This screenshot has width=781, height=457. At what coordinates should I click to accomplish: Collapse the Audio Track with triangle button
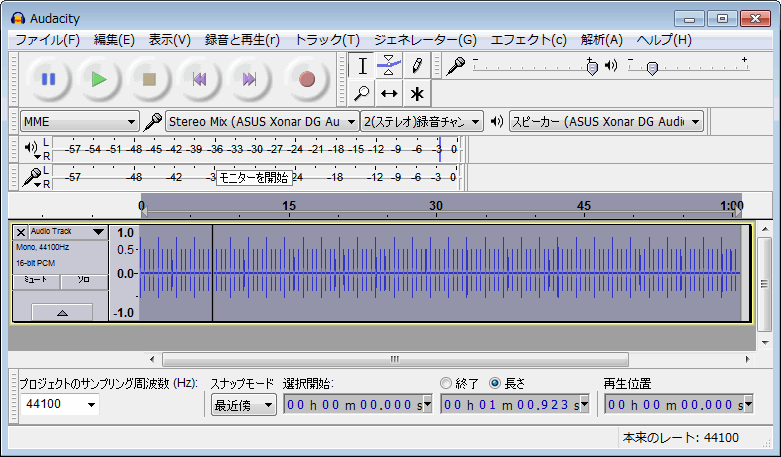[x=62, y=313]
